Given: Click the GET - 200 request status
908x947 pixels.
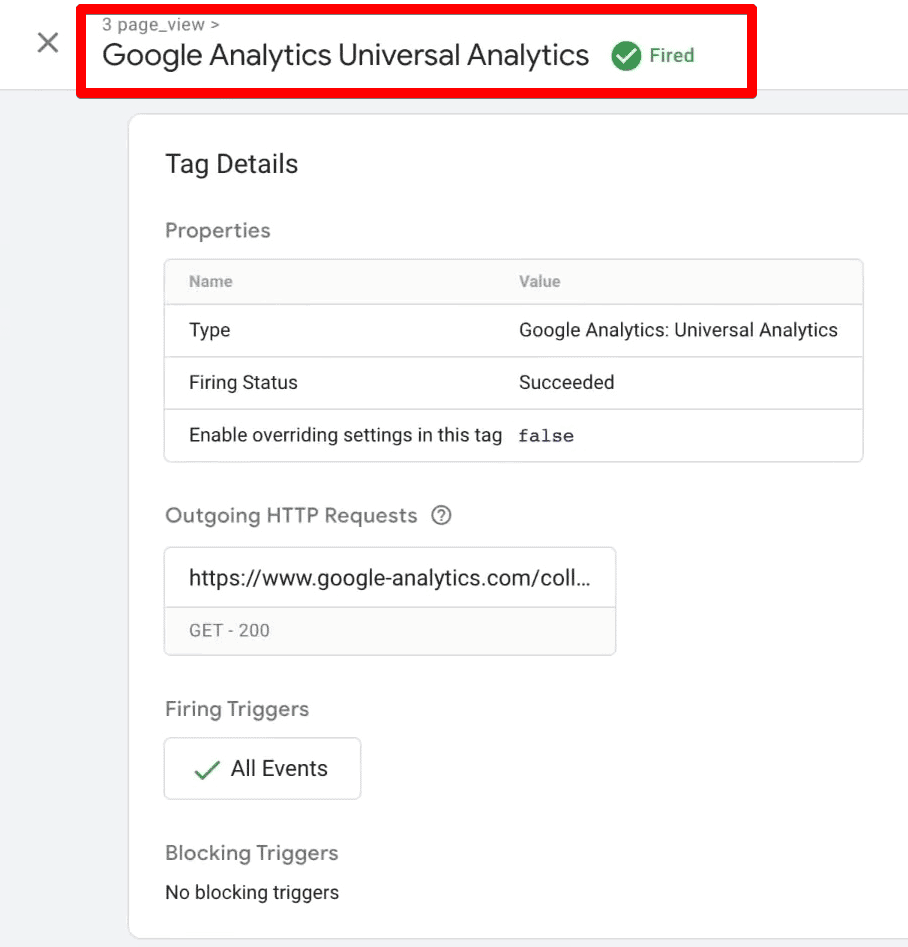Looking at the screenshot, I should (229, 631).
